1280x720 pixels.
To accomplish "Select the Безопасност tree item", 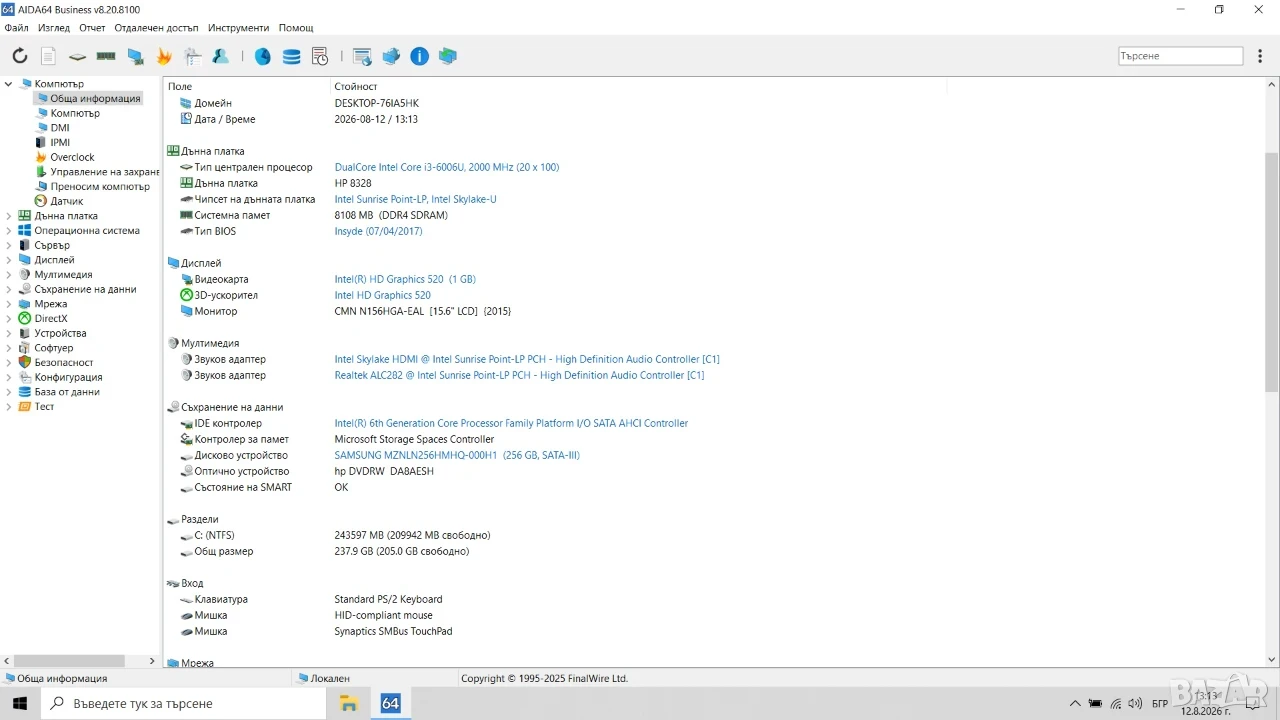I will click(64, 363).
